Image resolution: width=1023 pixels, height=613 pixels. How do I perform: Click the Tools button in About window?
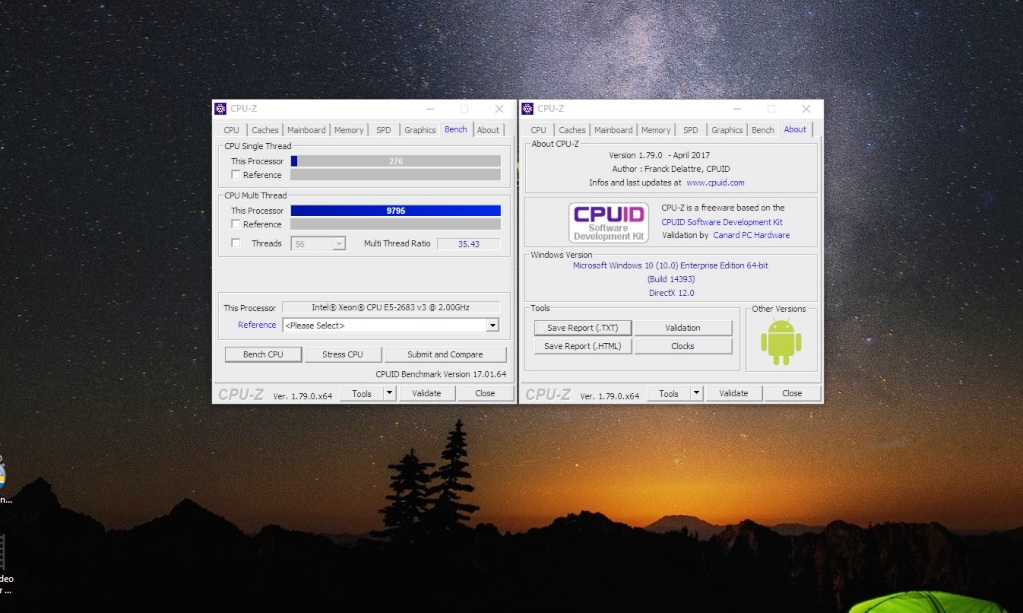[x=669, y=393]
